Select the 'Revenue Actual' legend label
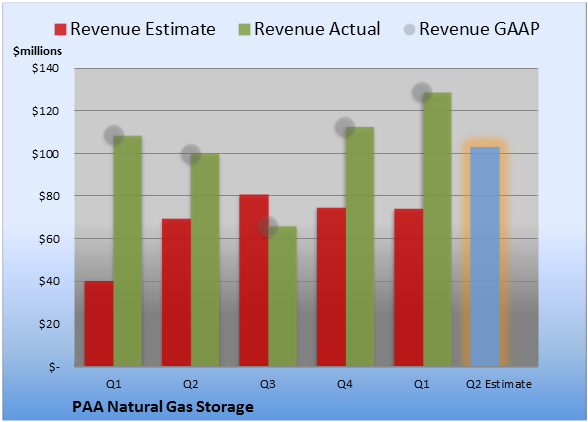This screenshot has height=422, width=588. [317, 29]
